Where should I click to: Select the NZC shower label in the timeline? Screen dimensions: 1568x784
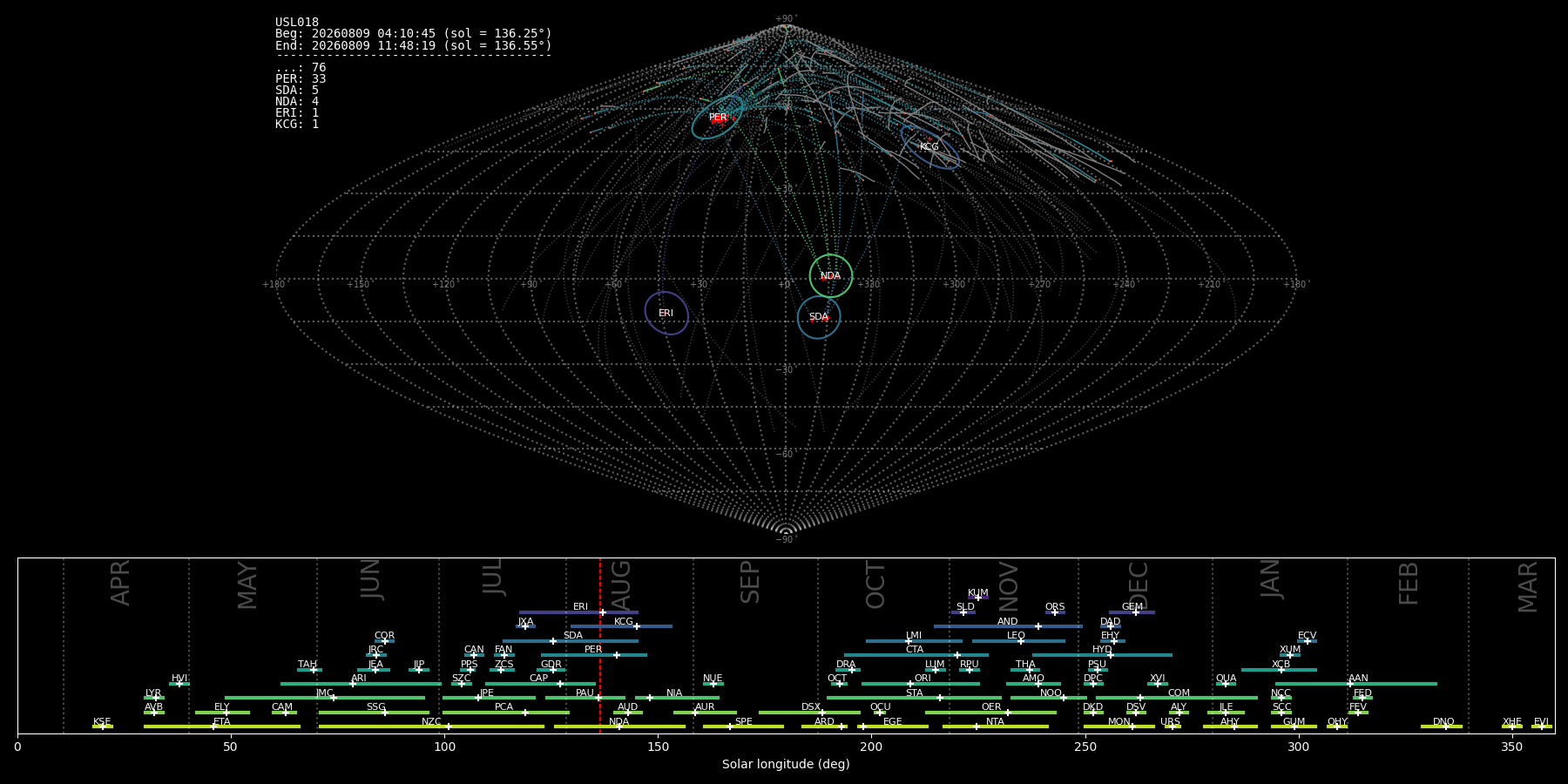[x=431, y=722]
